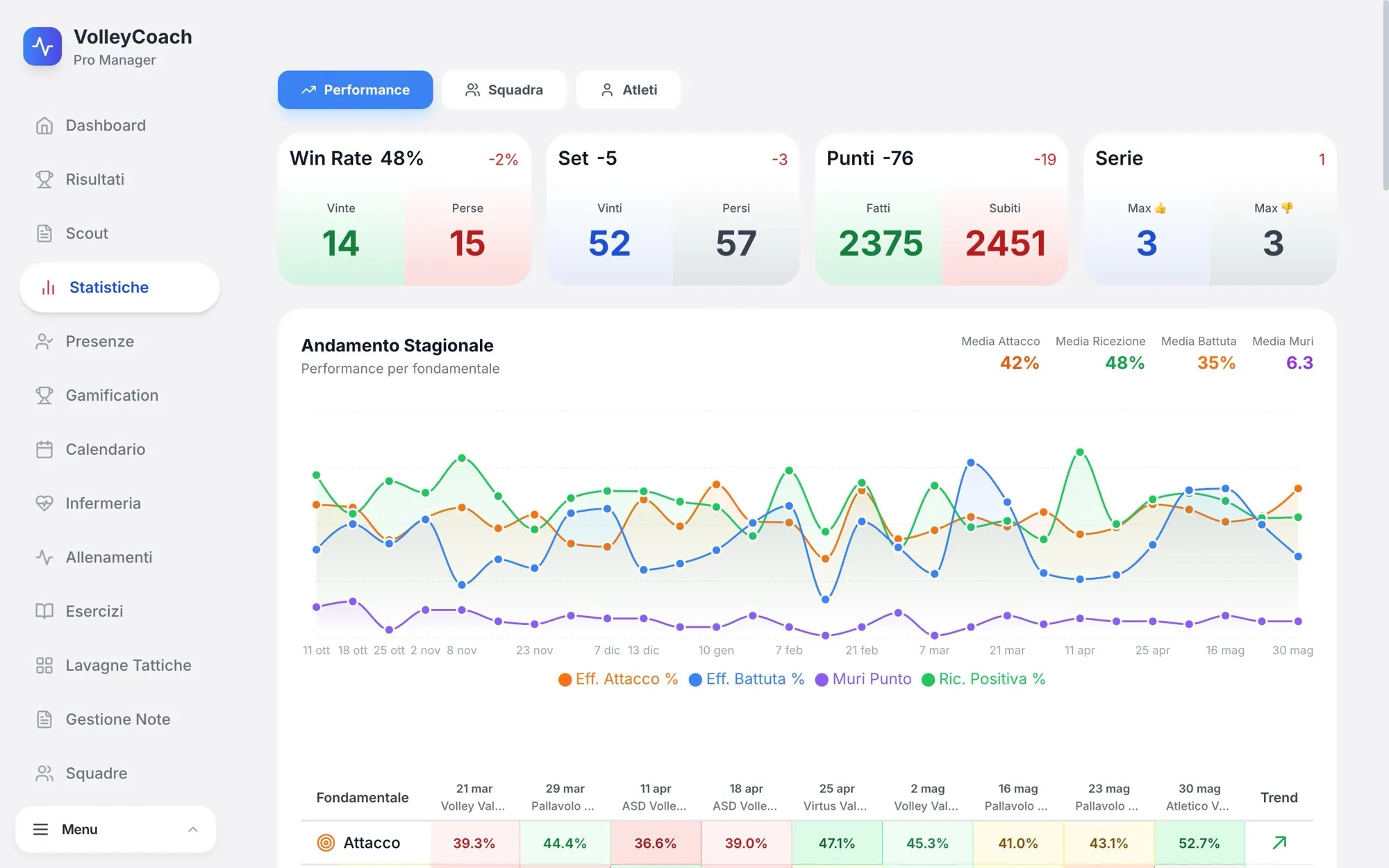Click the VolleyCoach logo icon

click(x=42, y=47)
